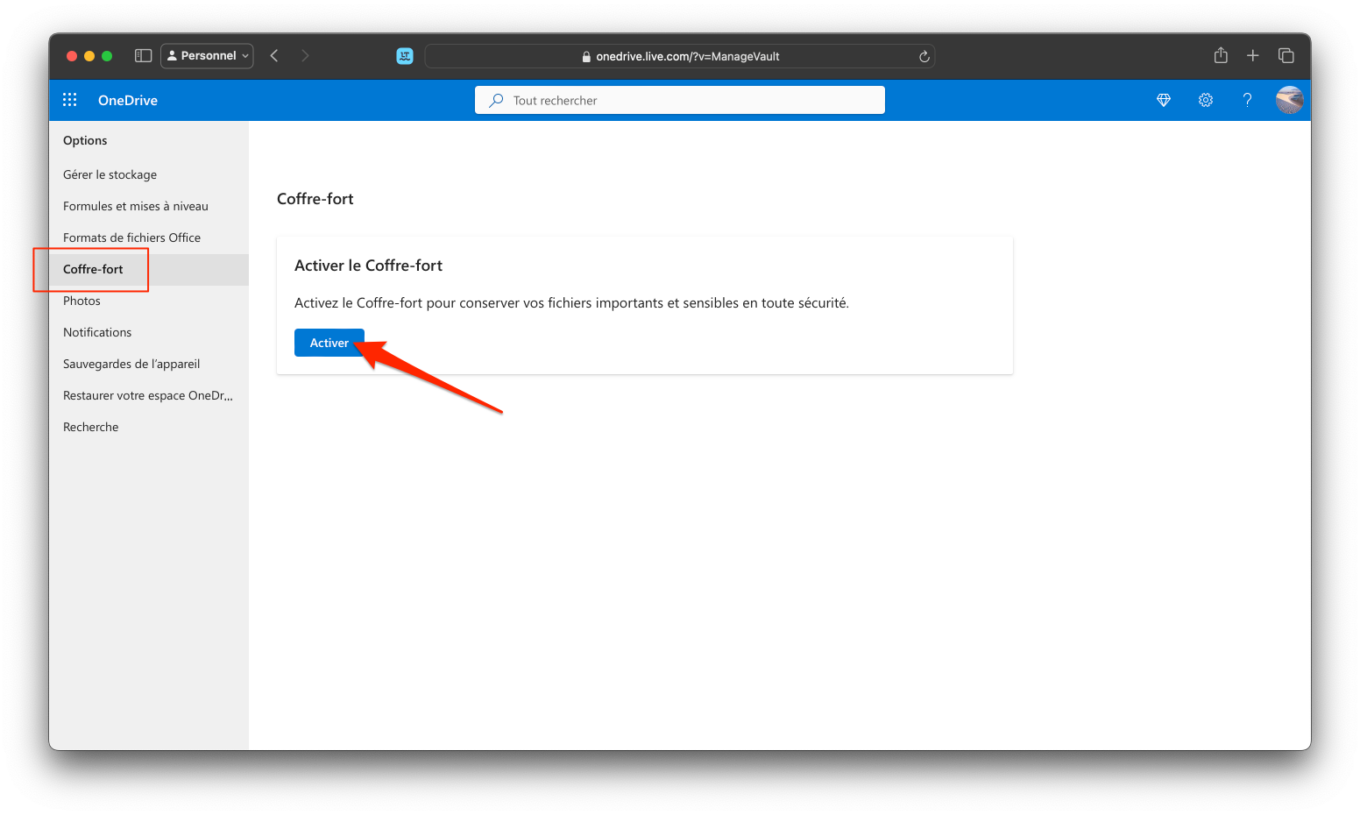Click the Activez le Coffre-fort description text
Image resolution: width=1360 pixels, height=815 pixels.
click(571, 303)
